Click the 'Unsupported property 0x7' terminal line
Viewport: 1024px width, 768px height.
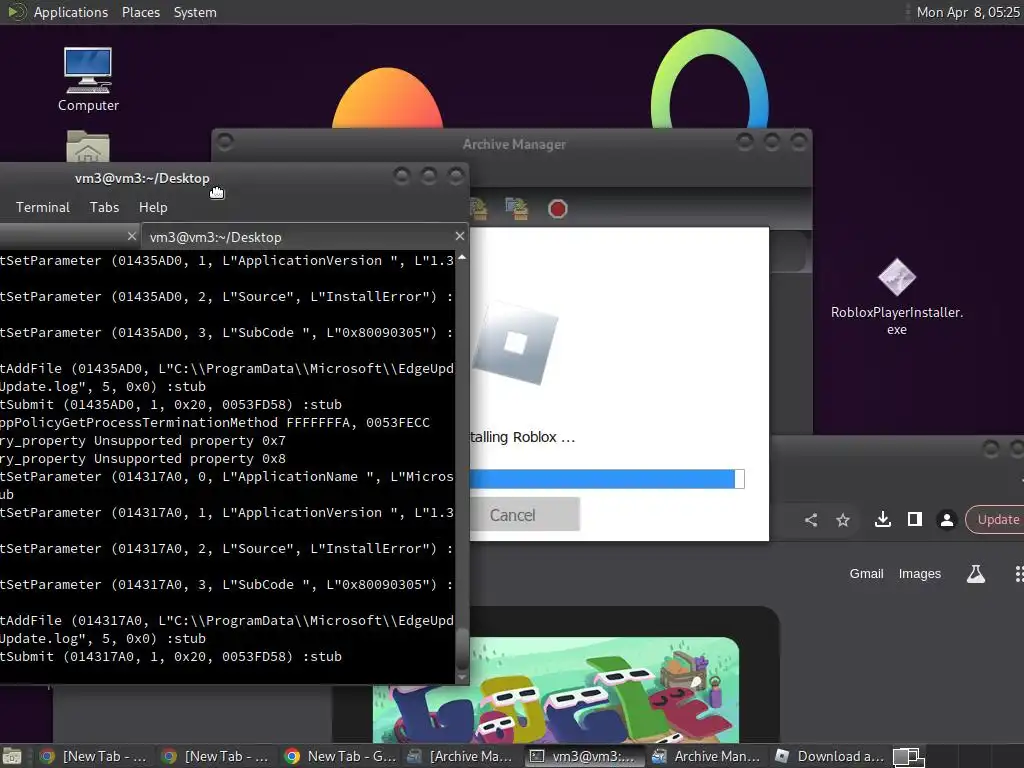(x=143, y=441)
